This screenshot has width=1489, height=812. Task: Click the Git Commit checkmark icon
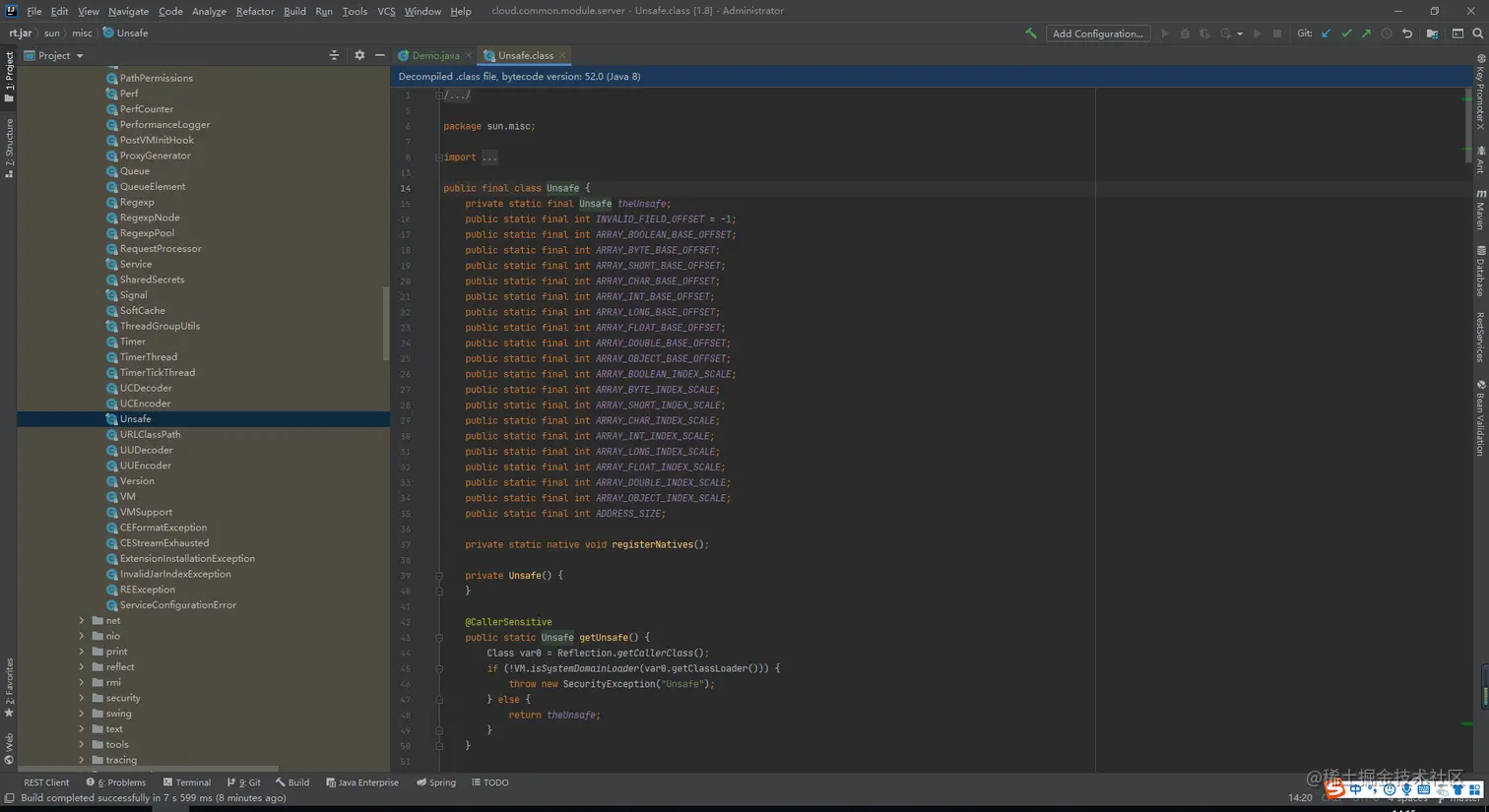coord(1346,33)
